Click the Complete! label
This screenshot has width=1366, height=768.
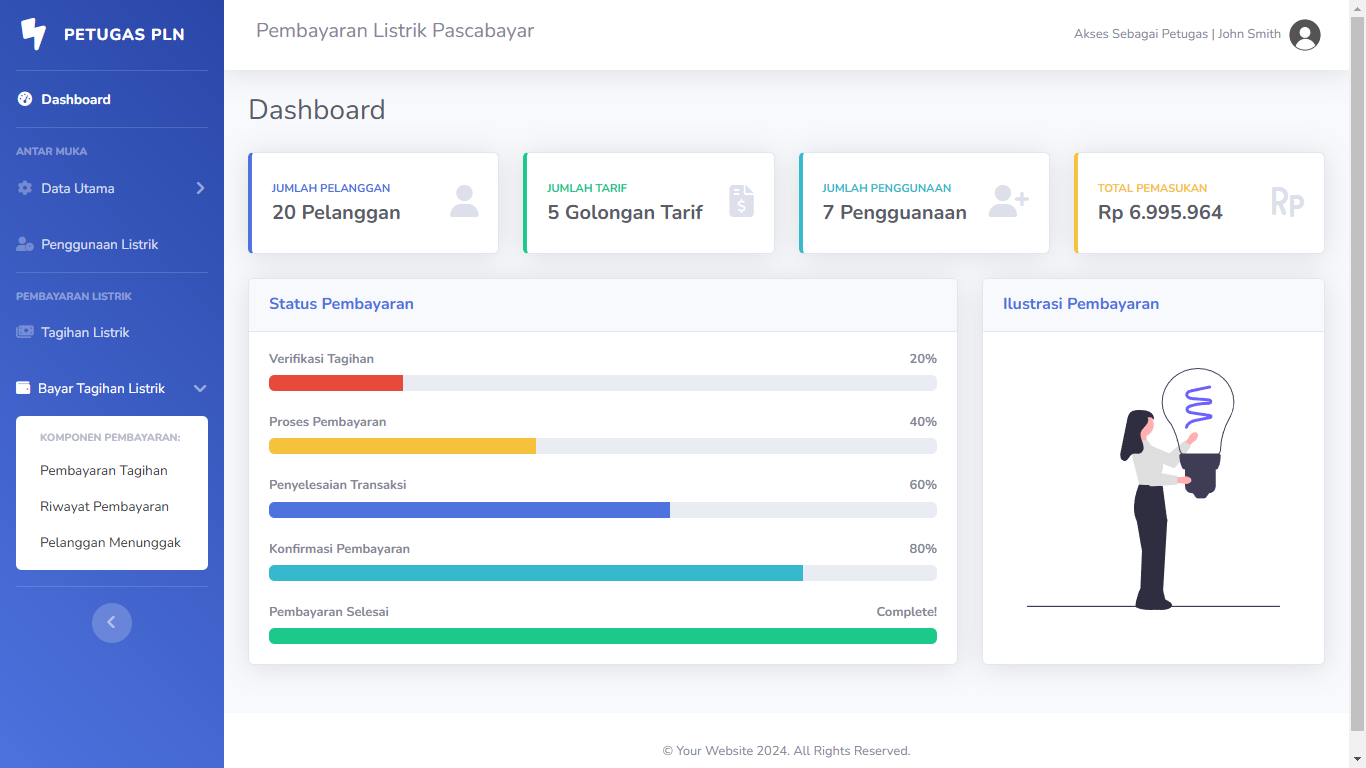(x=907, y=612)
